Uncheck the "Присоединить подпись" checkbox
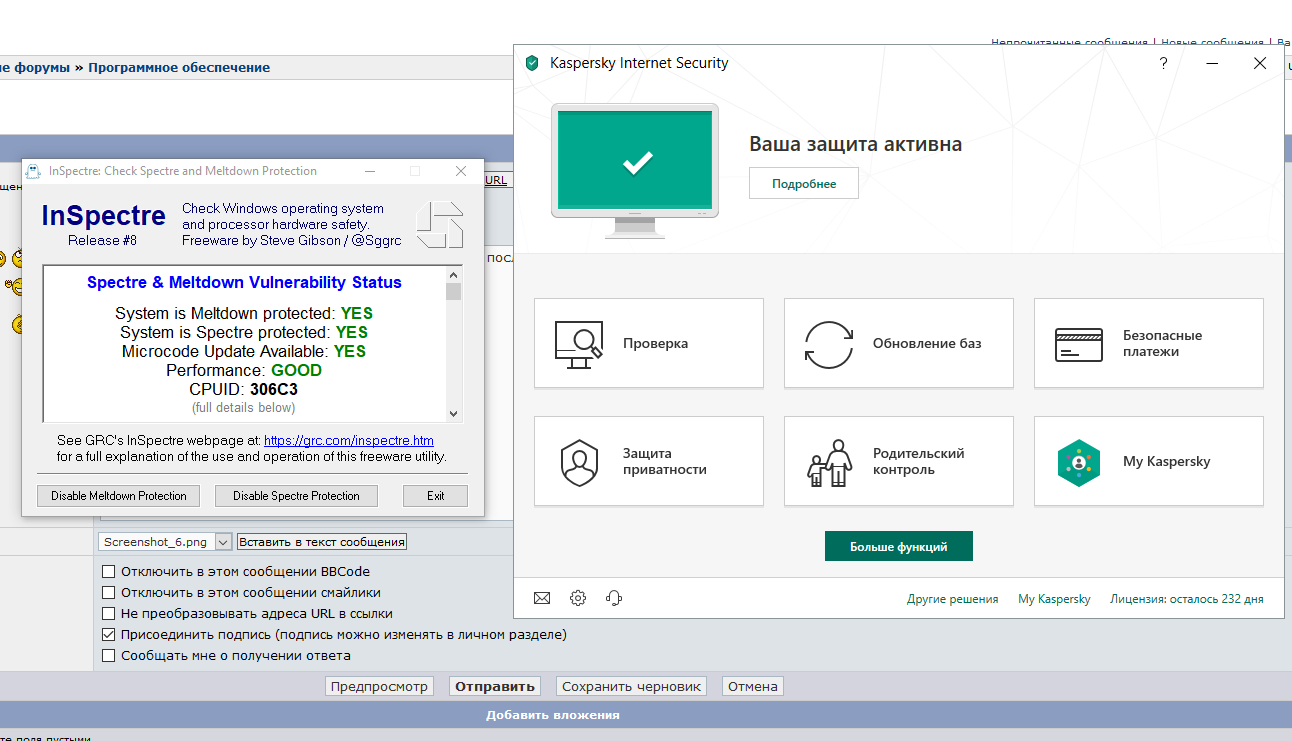 (x=108, y=635)
